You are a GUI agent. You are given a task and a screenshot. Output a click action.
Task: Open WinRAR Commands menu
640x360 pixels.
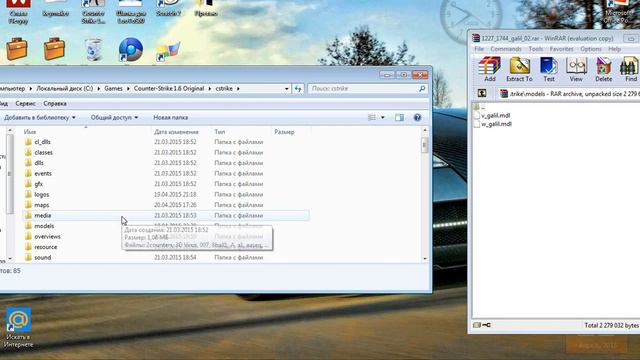click(x=506, y=49)
